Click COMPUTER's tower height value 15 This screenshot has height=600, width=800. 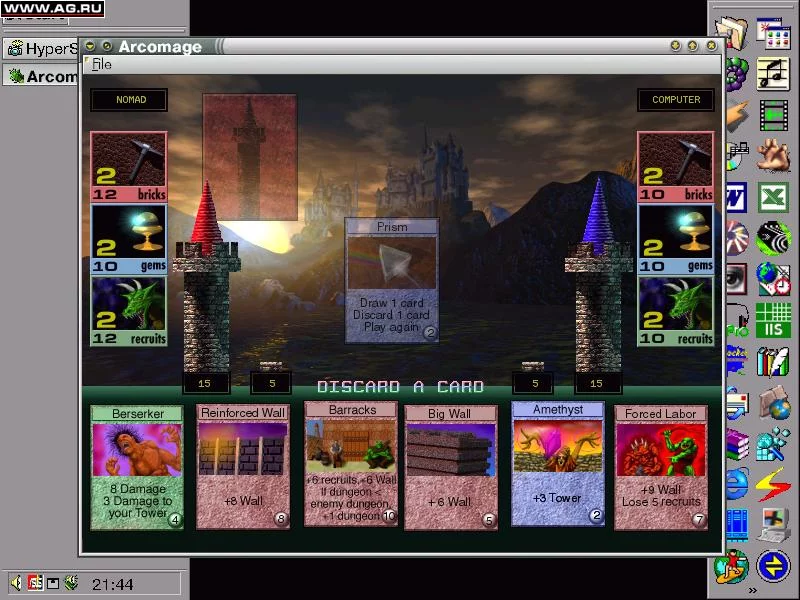tap(597, 383)
